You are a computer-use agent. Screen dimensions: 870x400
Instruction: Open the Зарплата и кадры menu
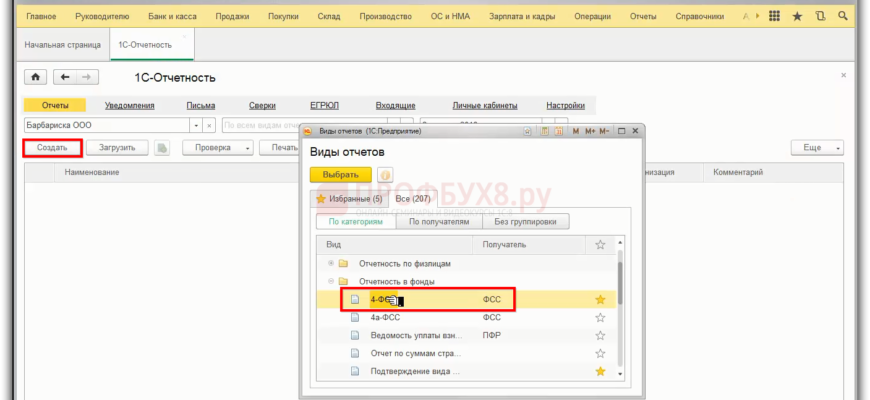coord(522,17)
